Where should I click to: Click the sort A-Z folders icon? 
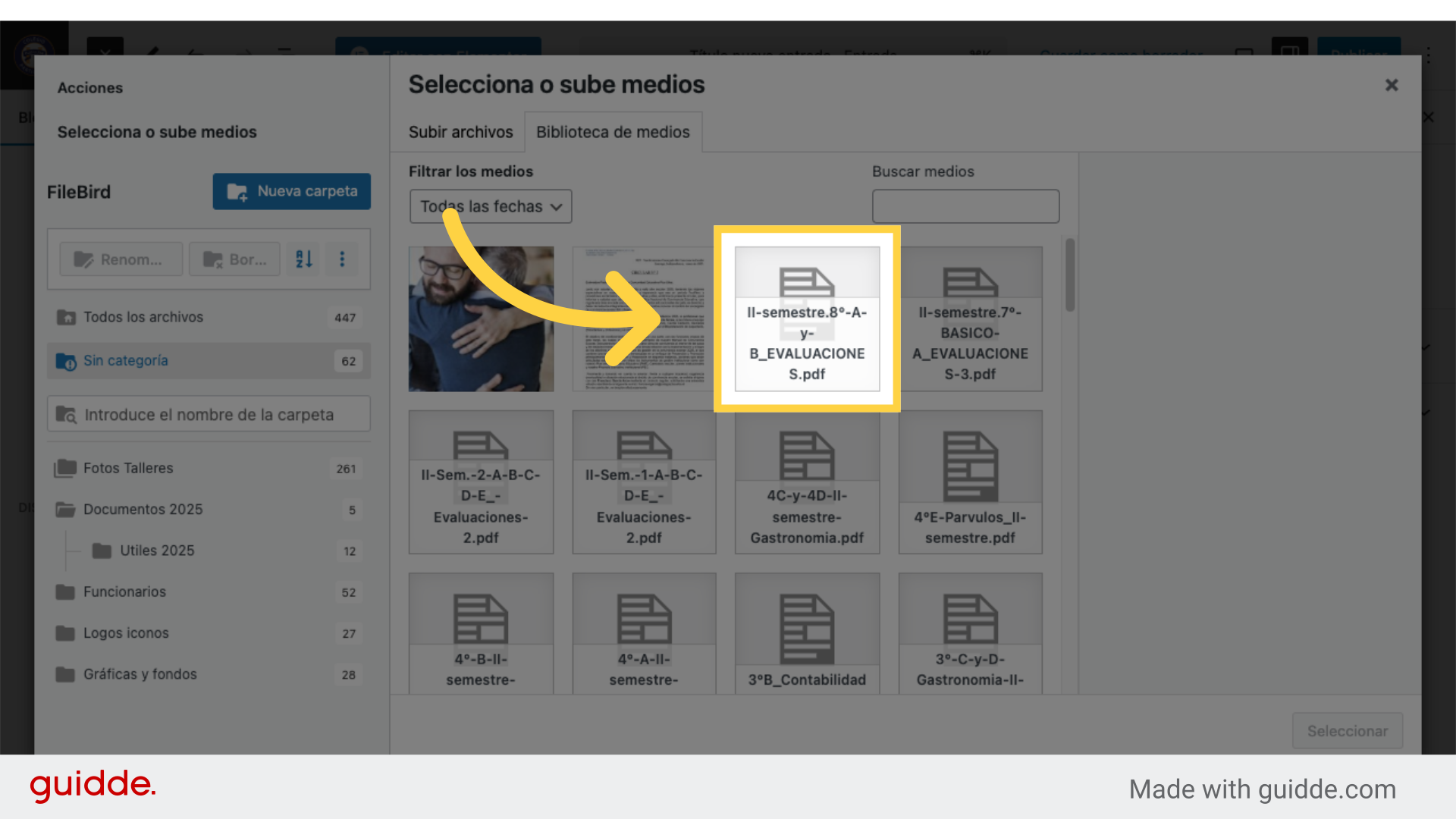click(x=304, y=259)
